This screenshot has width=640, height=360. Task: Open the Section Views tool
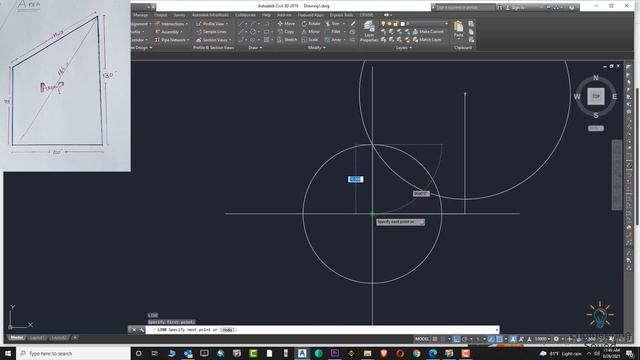click(212, 40)
